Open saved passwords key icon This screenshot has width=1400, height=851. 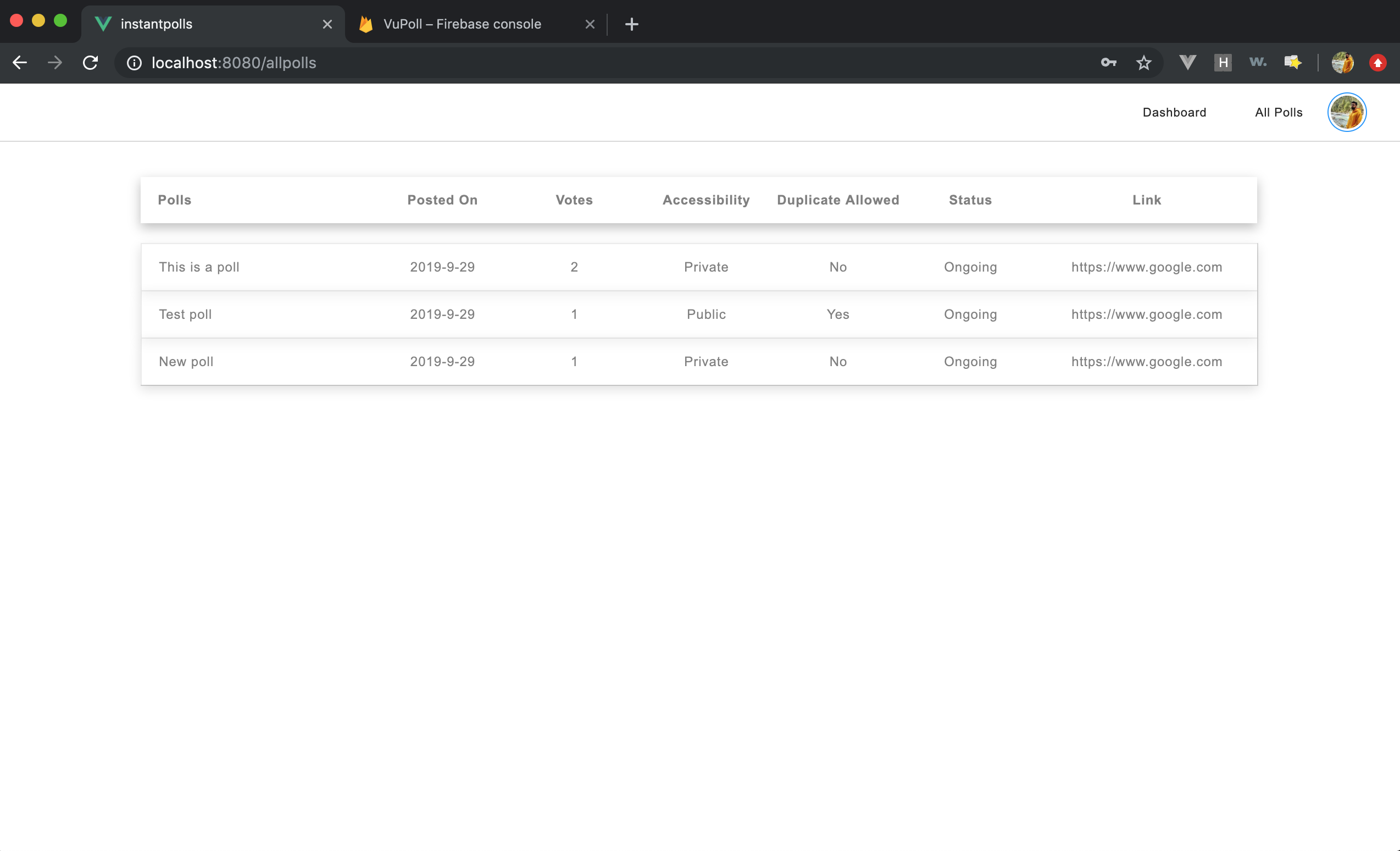[1108, 63]
